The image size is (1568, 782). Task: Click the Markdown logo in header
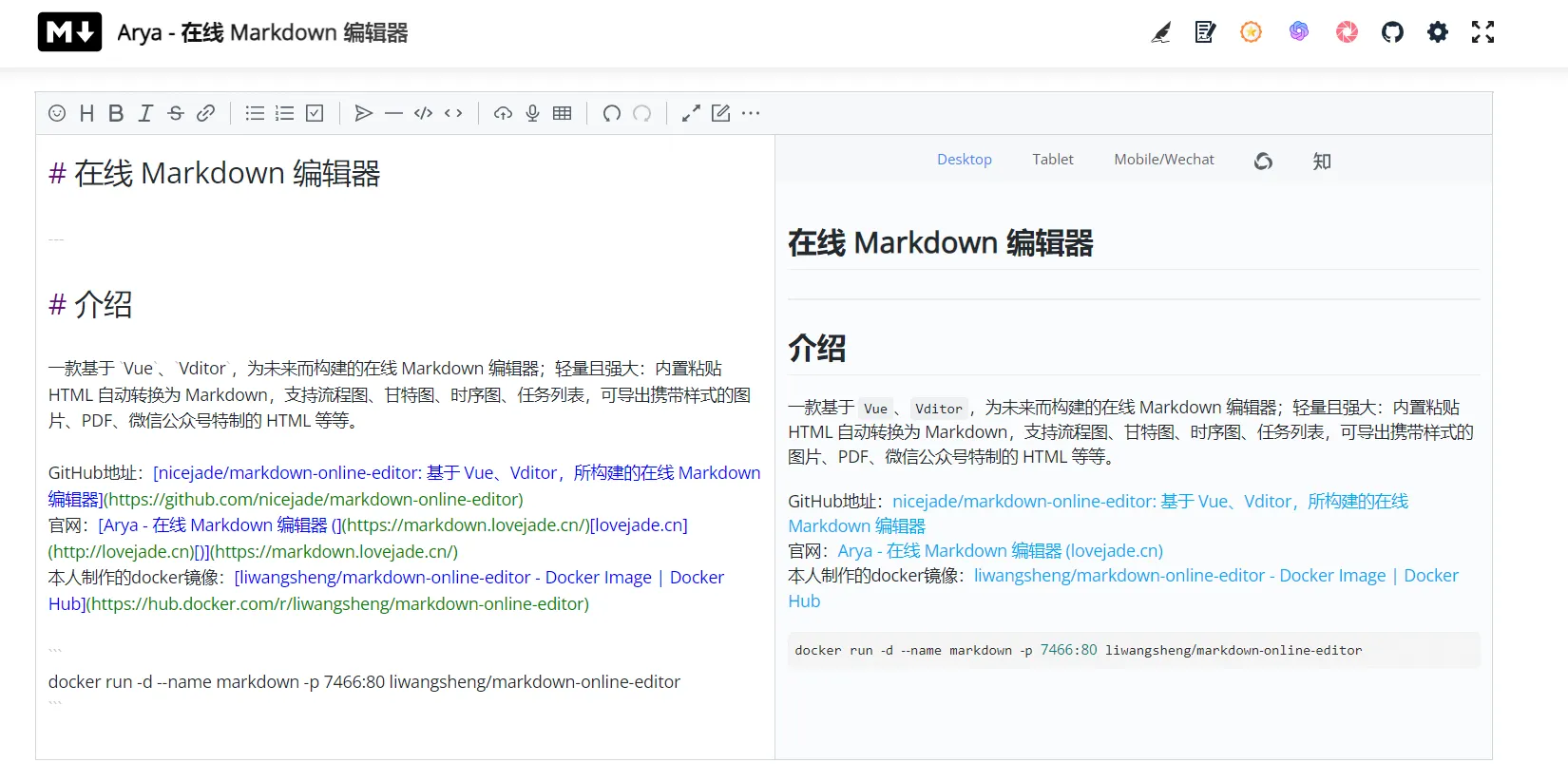coord(69,32)
